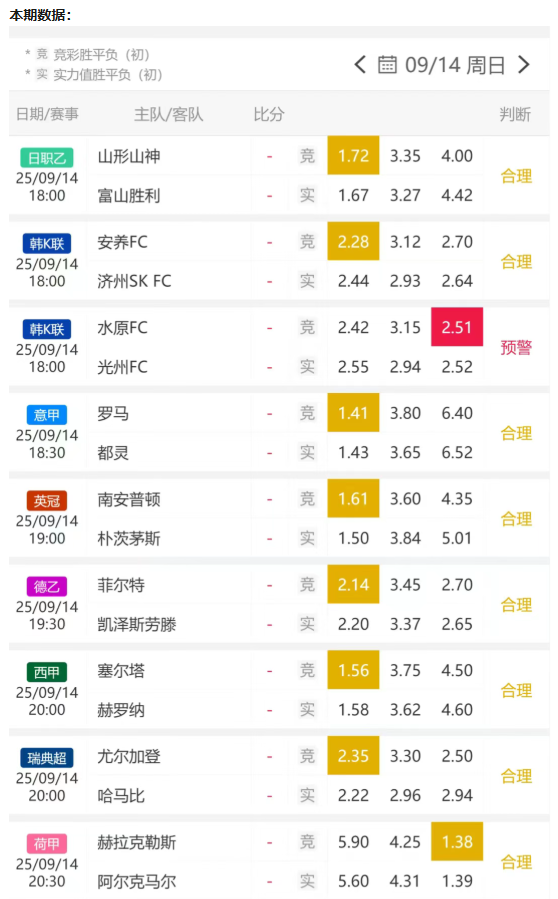Click the next date right chevron

[523, 65]
